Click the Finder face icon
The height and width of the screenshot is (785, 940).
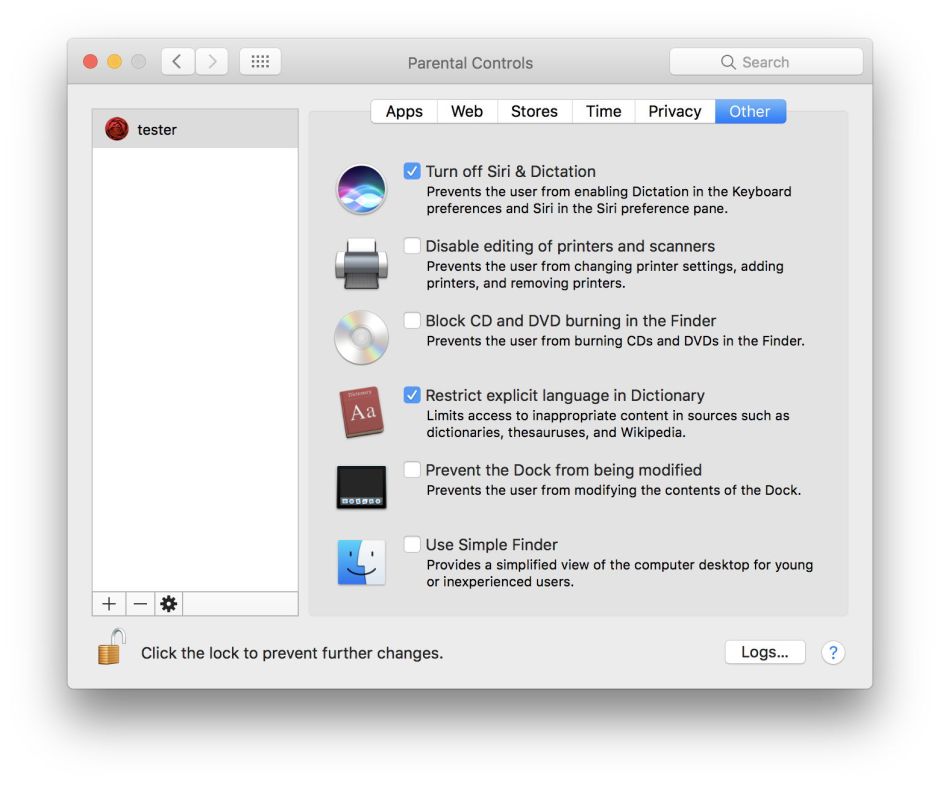[x=361, y=562]
